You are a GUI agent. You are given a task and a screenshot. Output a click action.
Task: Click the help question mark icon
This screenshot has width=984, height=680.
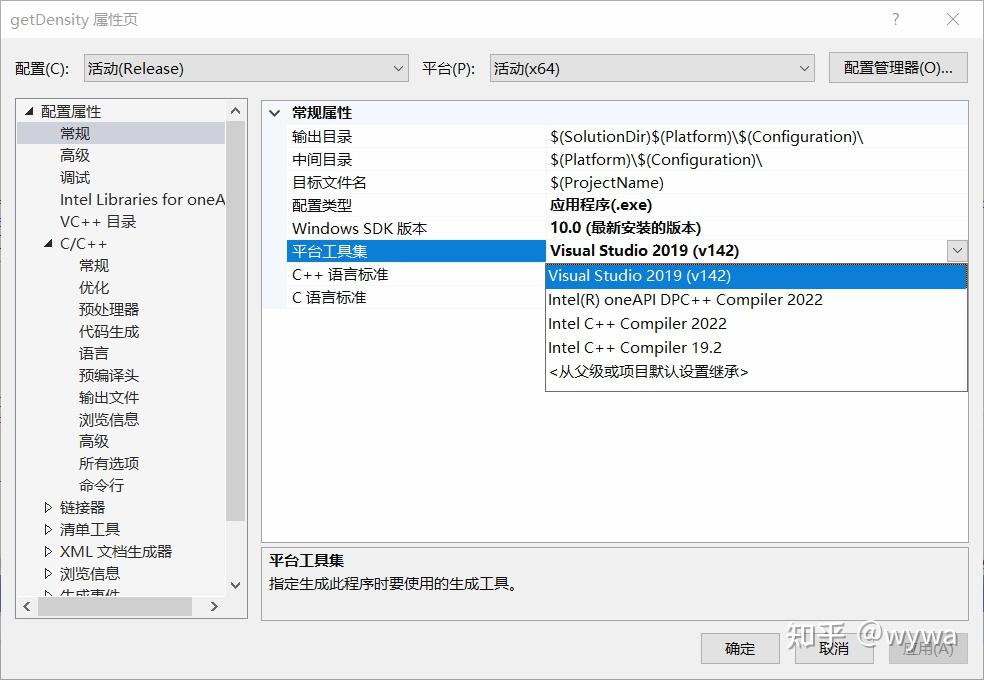coord(897,19)
